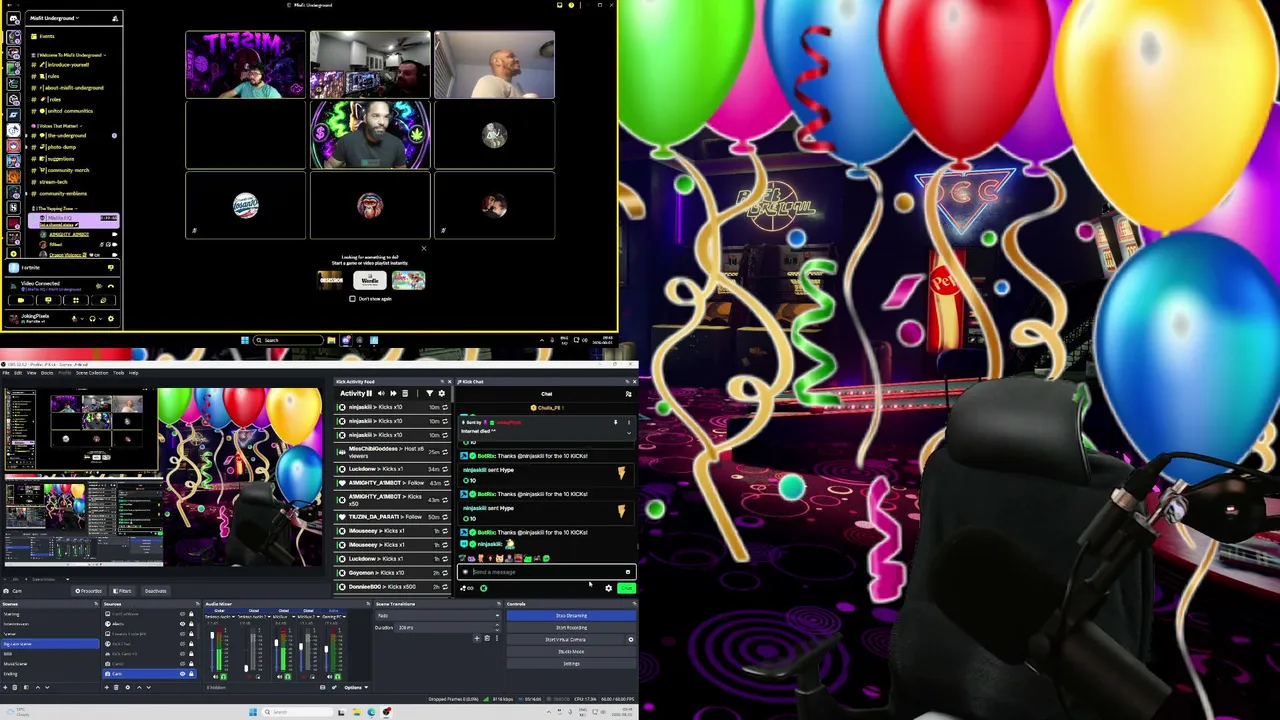Open the Scene Collection menu
Image resolution: width=1280 pixels, height=720 pixels.
coord(92,373)
